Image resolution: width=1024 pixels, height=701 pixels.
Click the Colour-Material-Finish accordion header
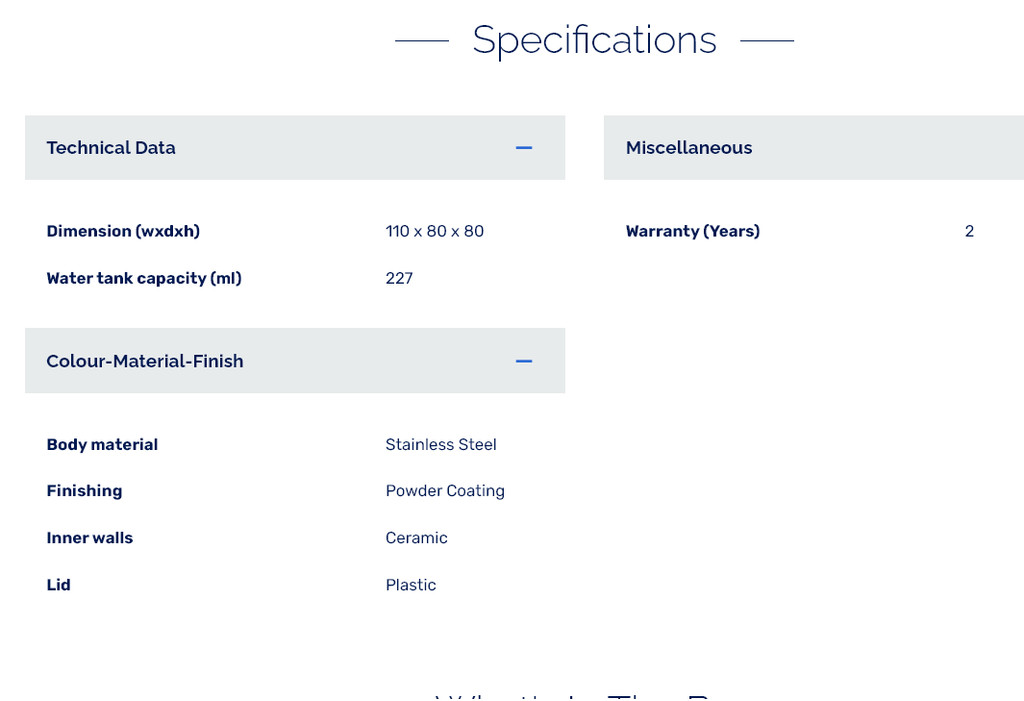click(x=145, y=361)
